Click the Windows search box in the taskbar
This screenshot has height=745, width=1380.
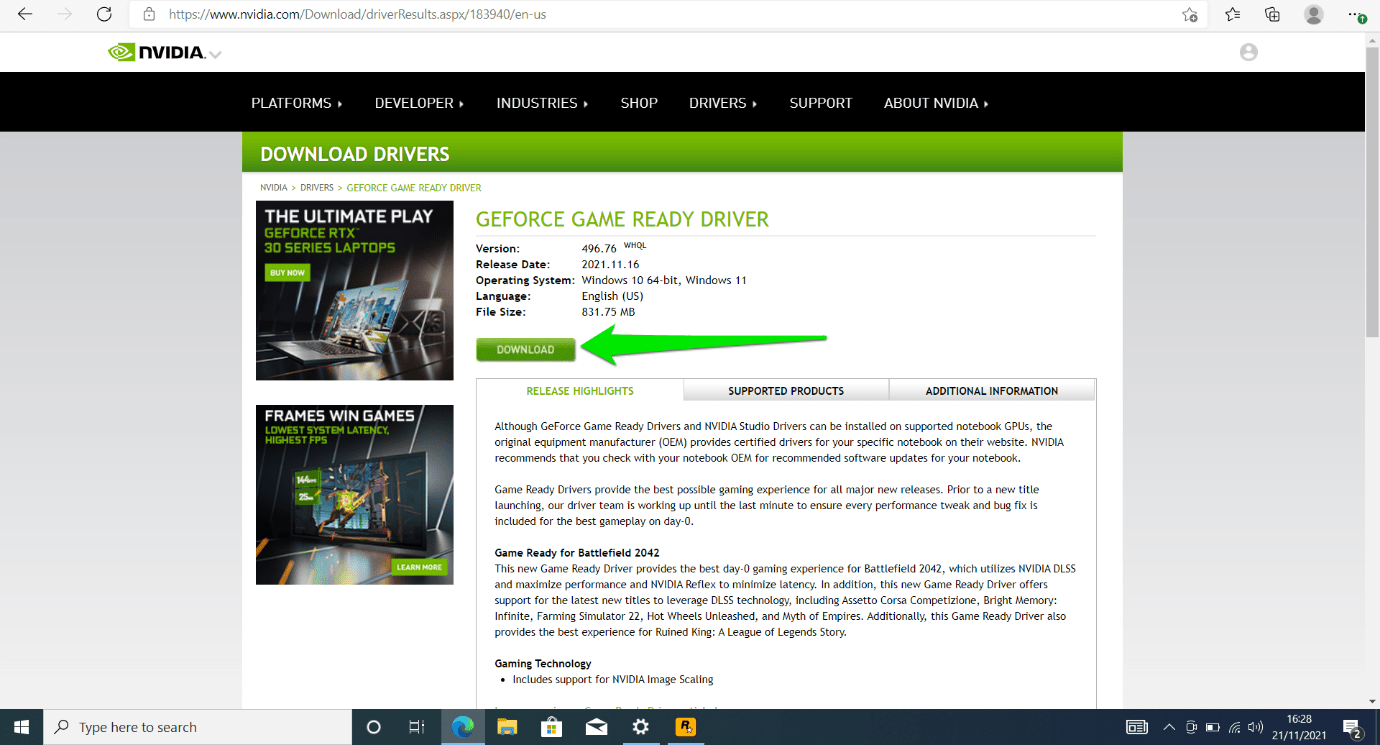[197, 727]
